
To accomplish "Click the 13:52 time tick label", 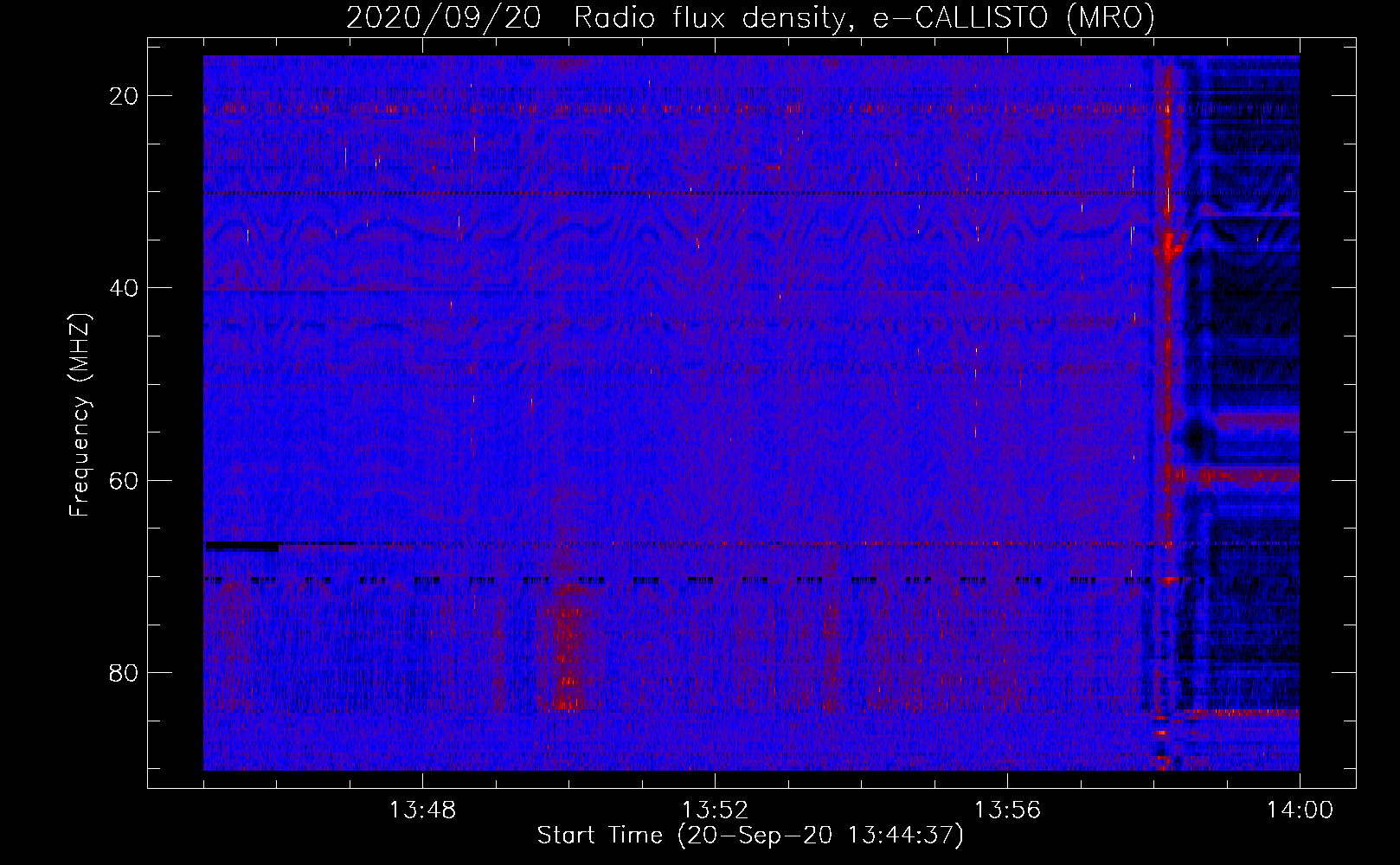I will tap(715, 811).
